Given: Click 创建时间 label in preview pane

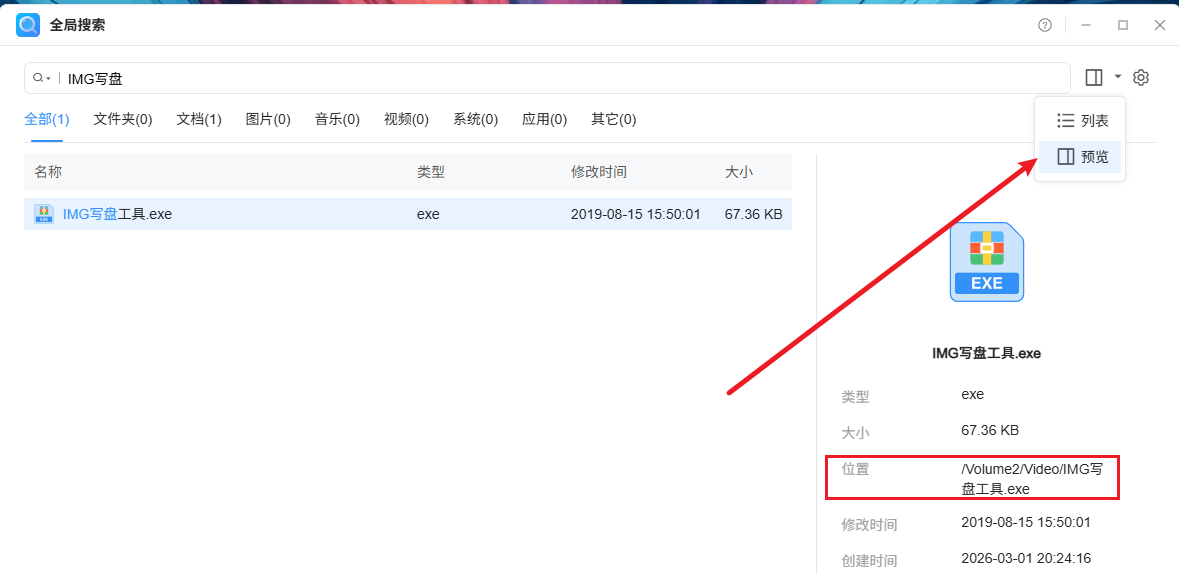Looking at the screenshot, I should coord(868,560).
